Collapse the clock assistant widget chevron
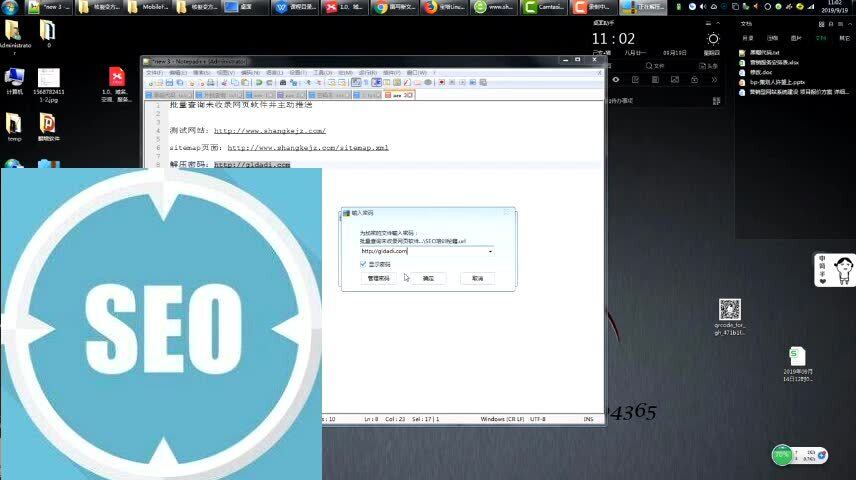Screen dimensions: 856x480 tap(718, 23)
